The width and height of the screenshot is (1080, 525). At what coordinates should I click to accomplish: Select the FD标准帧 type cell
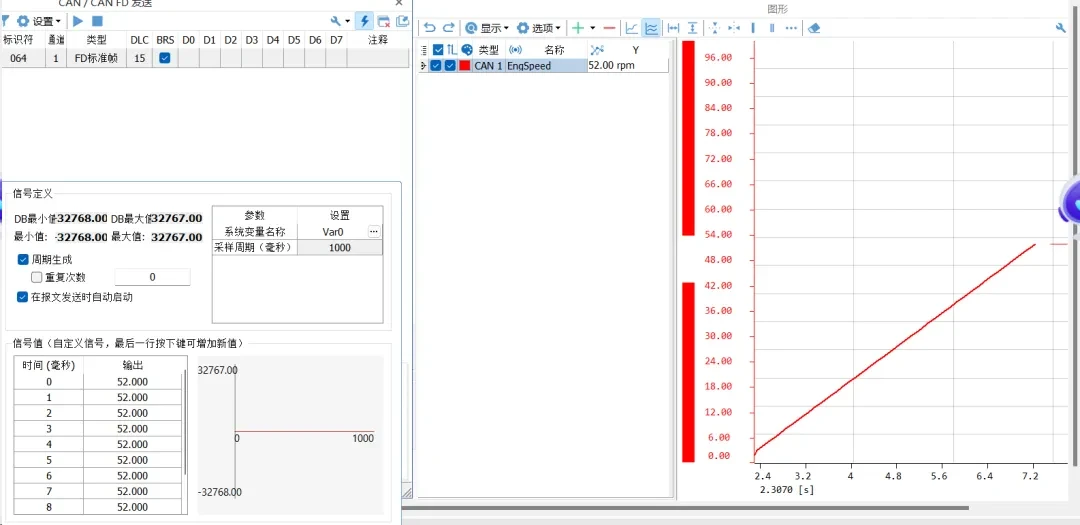tap(96, 59)
